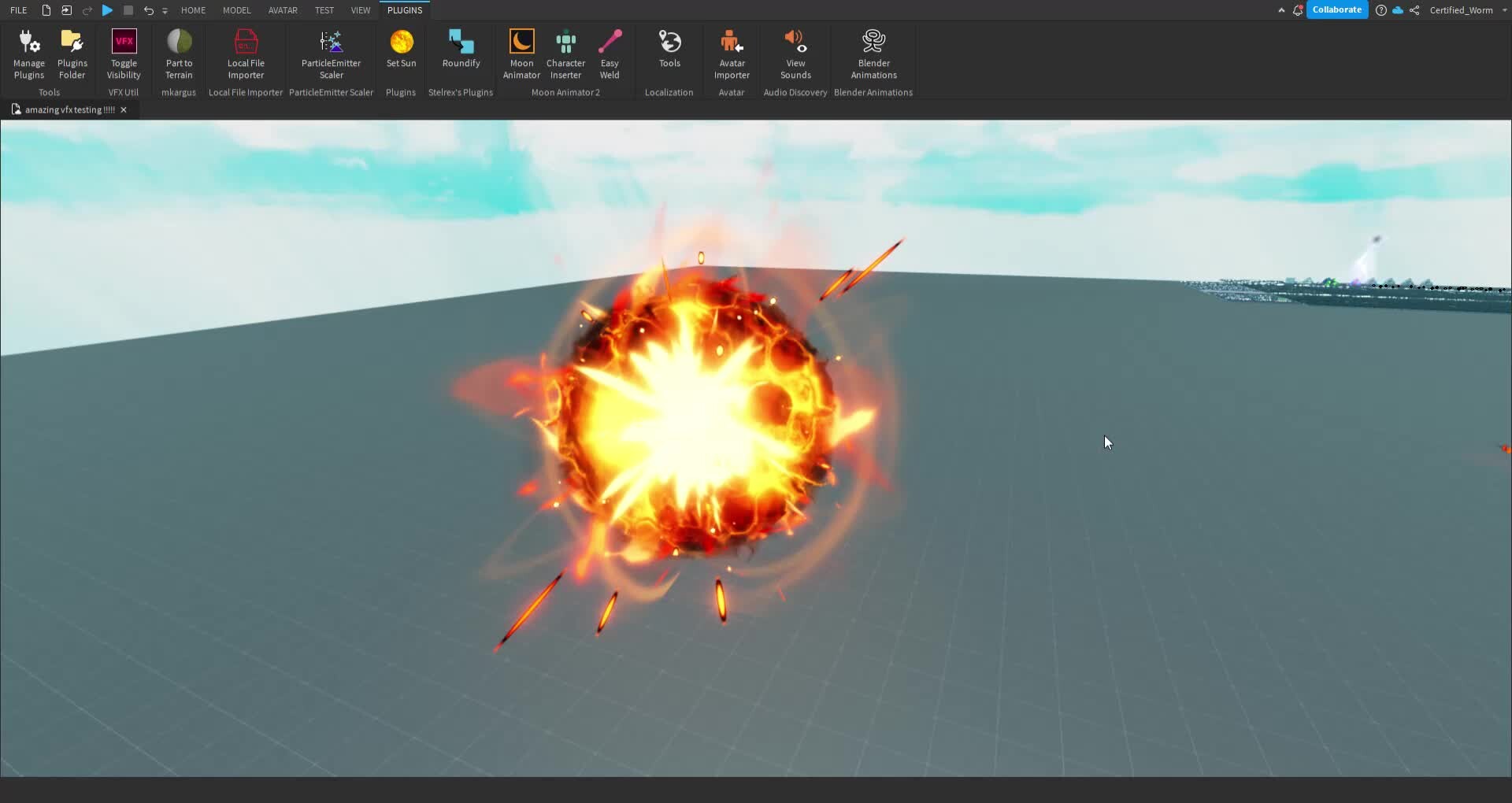Screen dimensions: 1512x803
Task: Open the Local File Importer
Action: coord(246,53)
